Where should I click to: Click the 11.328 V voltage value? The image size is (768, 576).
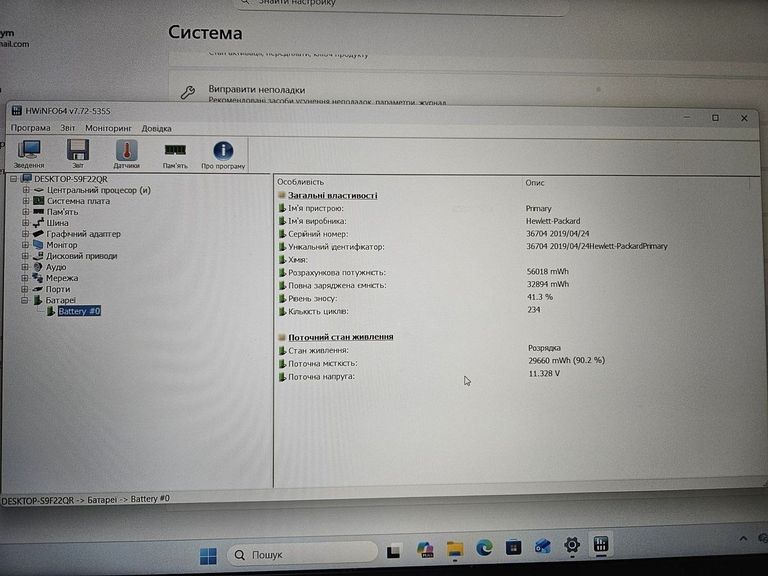544,373
